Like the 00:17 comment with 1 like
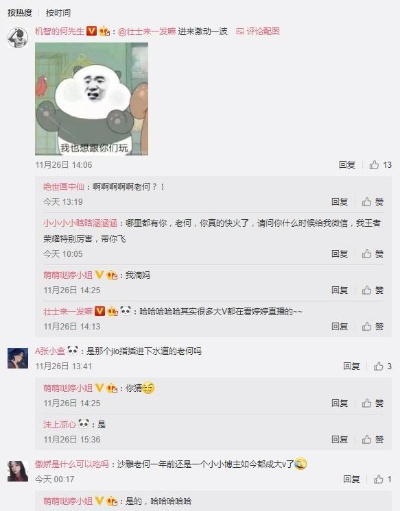The height and width of the screenshot is (511, 400). [x=378, y=479]
